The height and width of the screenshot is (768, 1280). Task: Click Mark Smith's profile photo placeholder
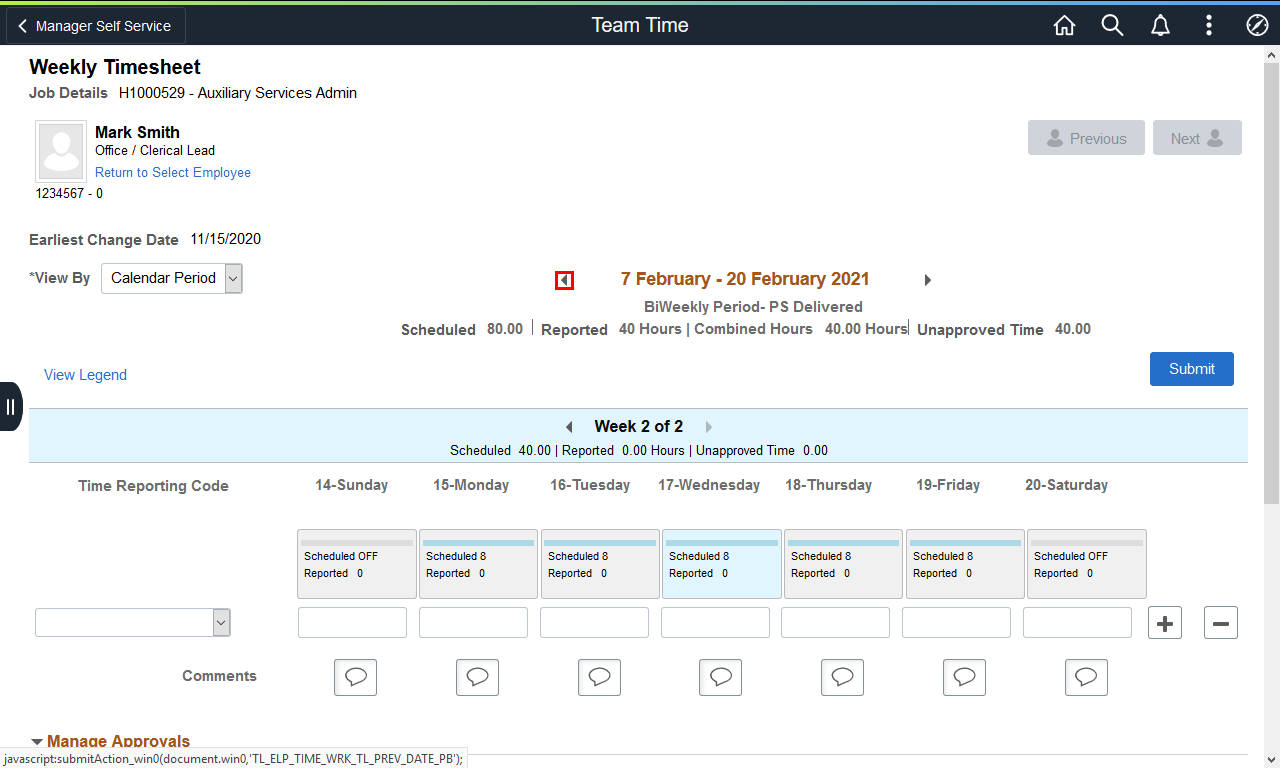pos(61,152)
